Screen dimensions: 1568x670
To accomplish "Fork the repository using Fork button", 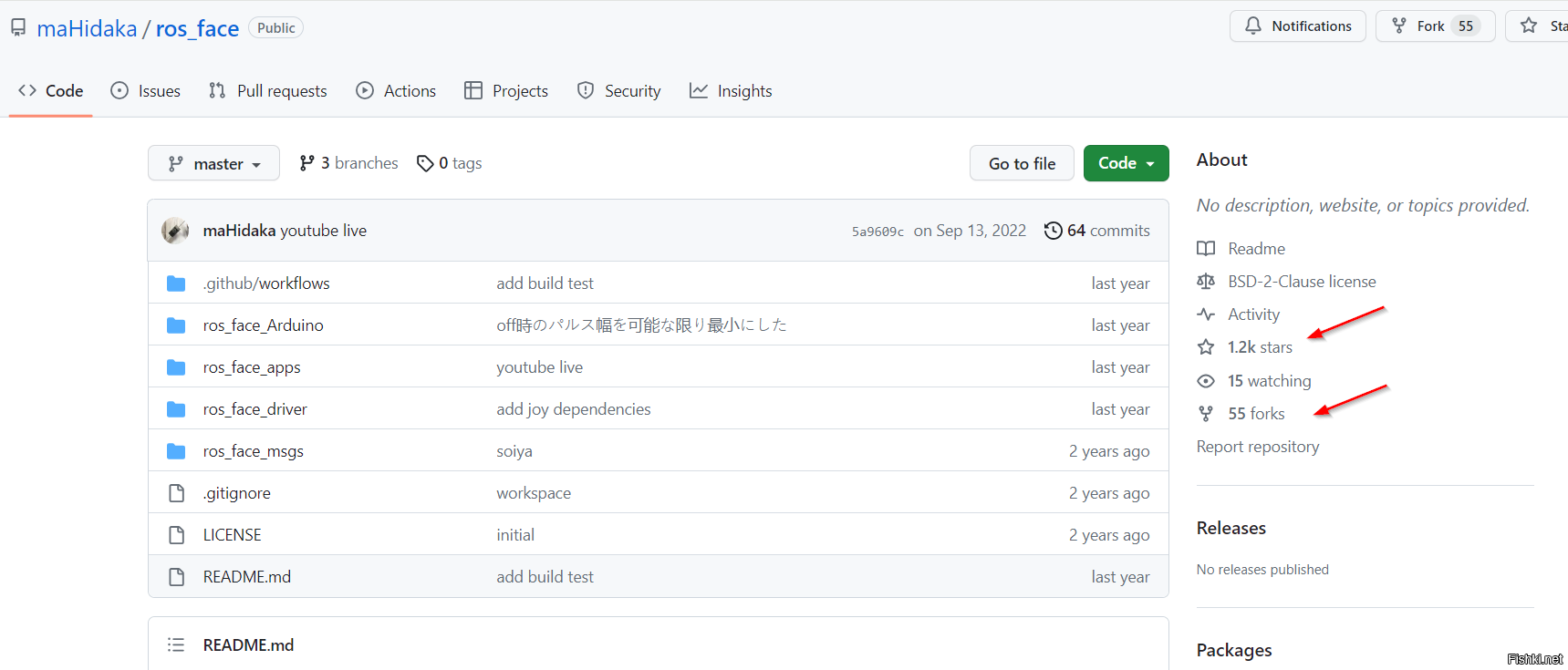I will tap(1418, 26).
